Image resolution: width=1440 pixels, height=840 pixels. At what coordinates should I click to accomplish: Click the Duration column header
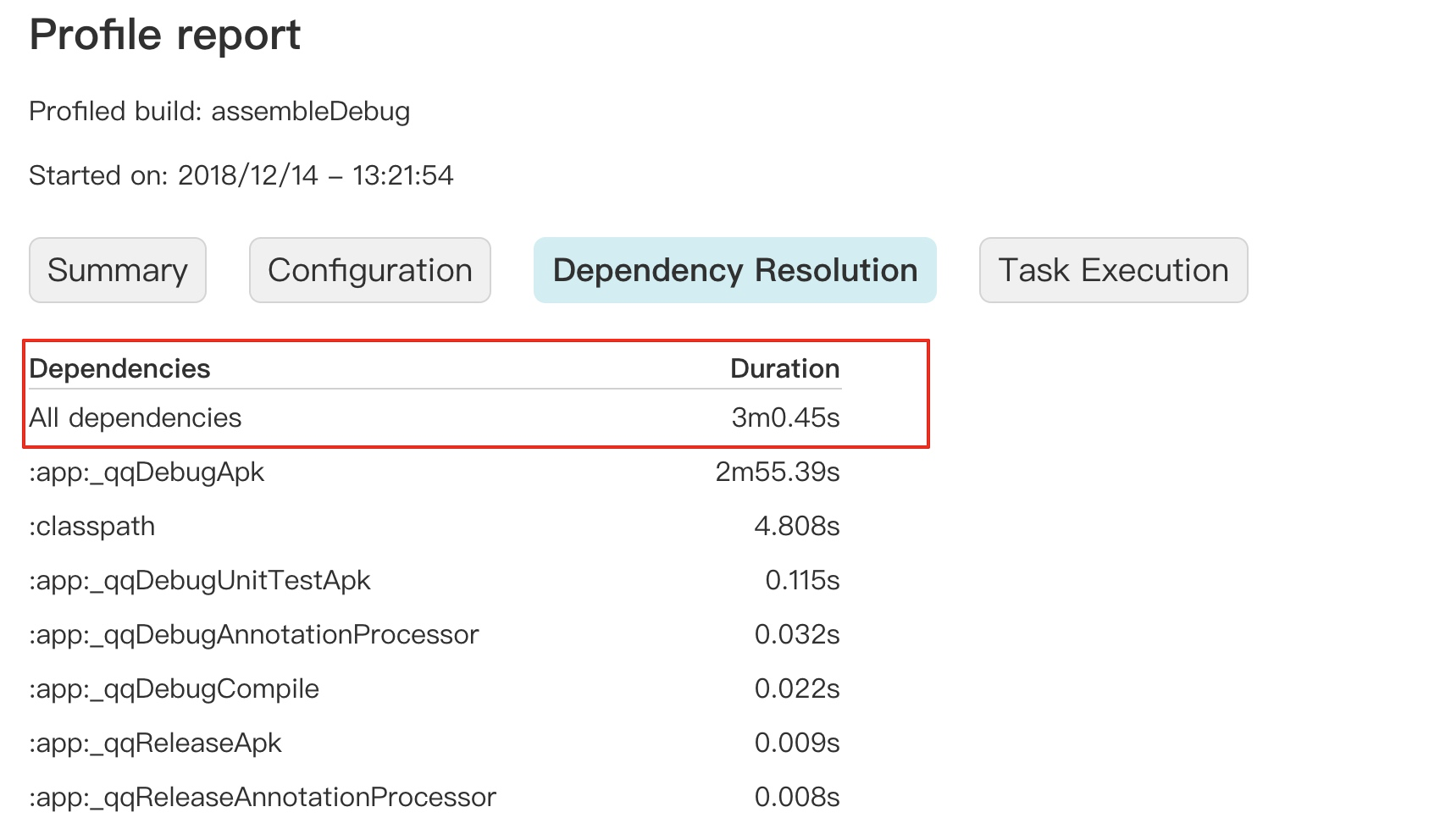click(784, 368)
